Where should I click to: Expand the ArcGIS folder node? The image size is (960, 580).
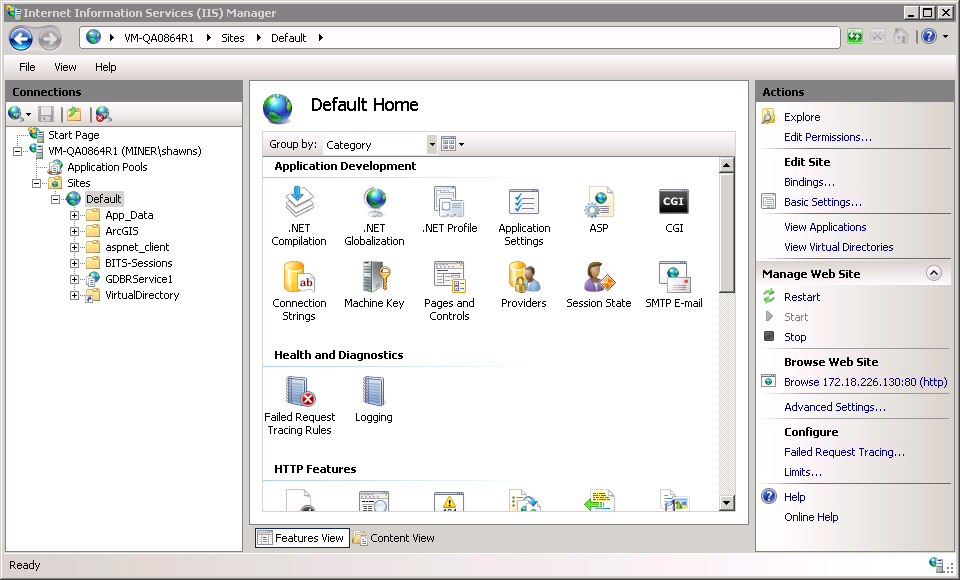tap(74, 231)
